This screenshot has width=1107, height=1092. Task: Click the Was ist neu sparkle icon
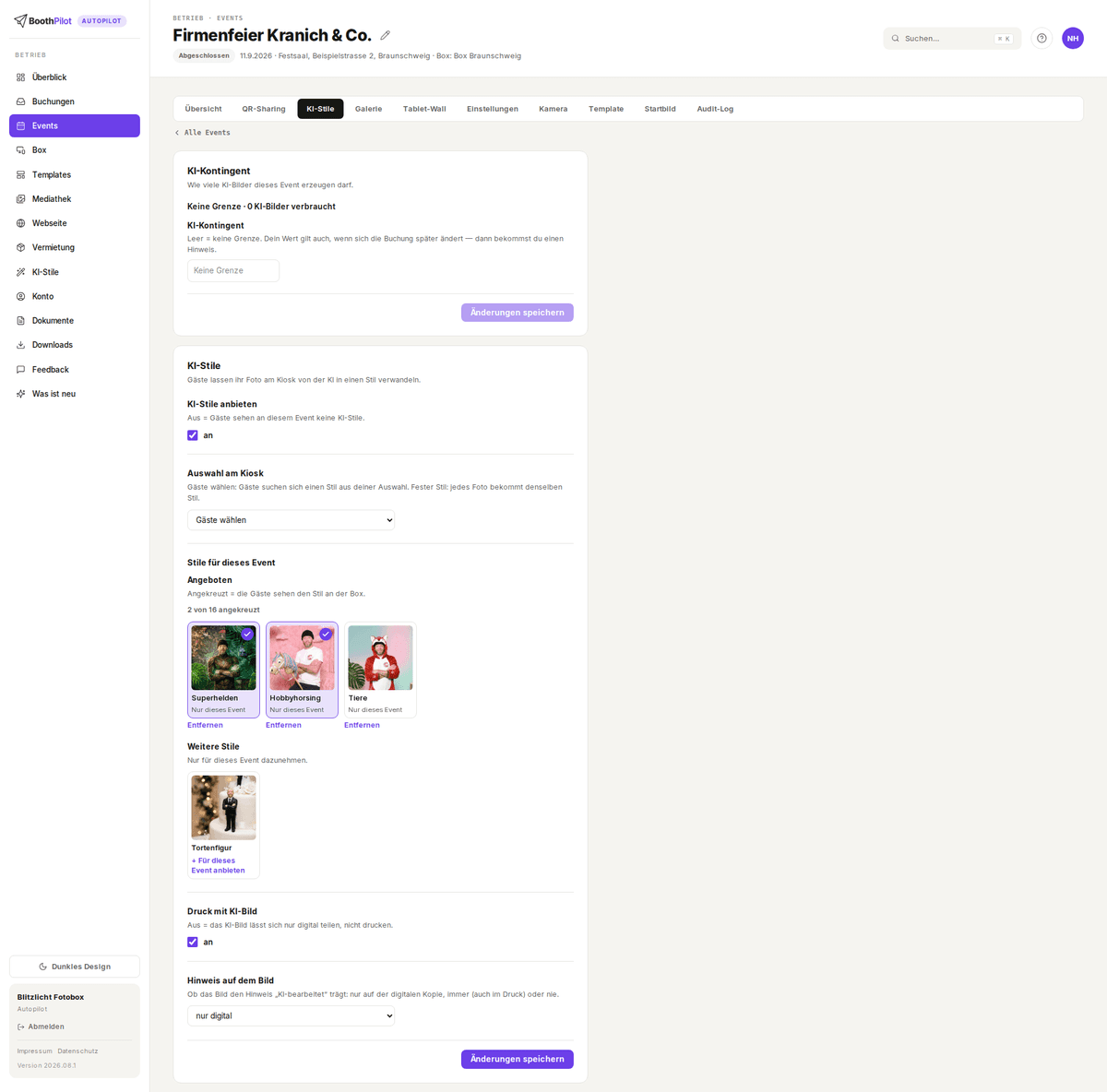(21, 394)
